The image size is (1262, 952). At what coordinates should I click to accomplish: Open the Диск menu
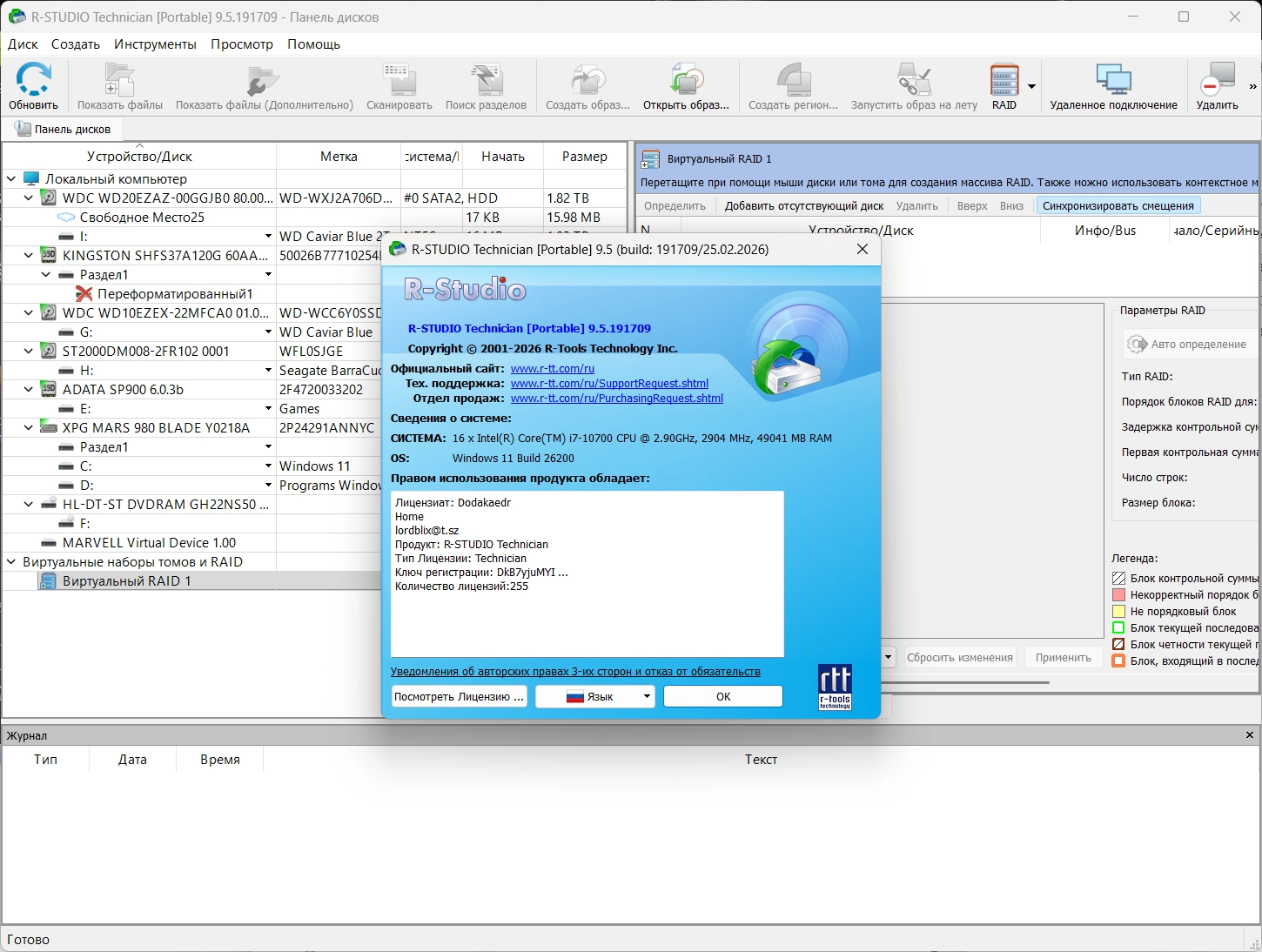pyautogui.click(x=23, y=44)
